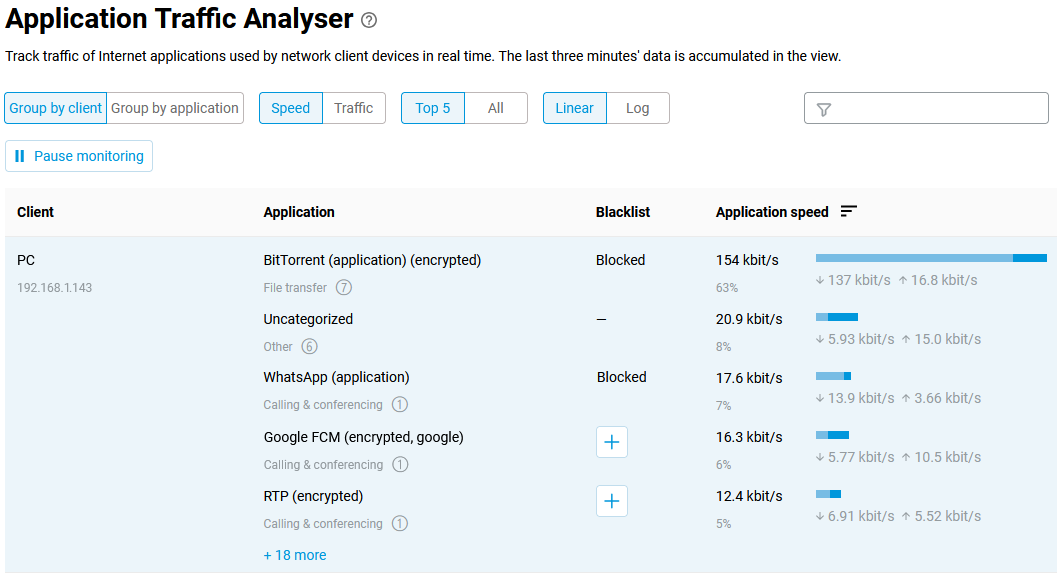Select the Top 5 tab
The height and width of the screenshot is (579, 1063).
(432, 107)
